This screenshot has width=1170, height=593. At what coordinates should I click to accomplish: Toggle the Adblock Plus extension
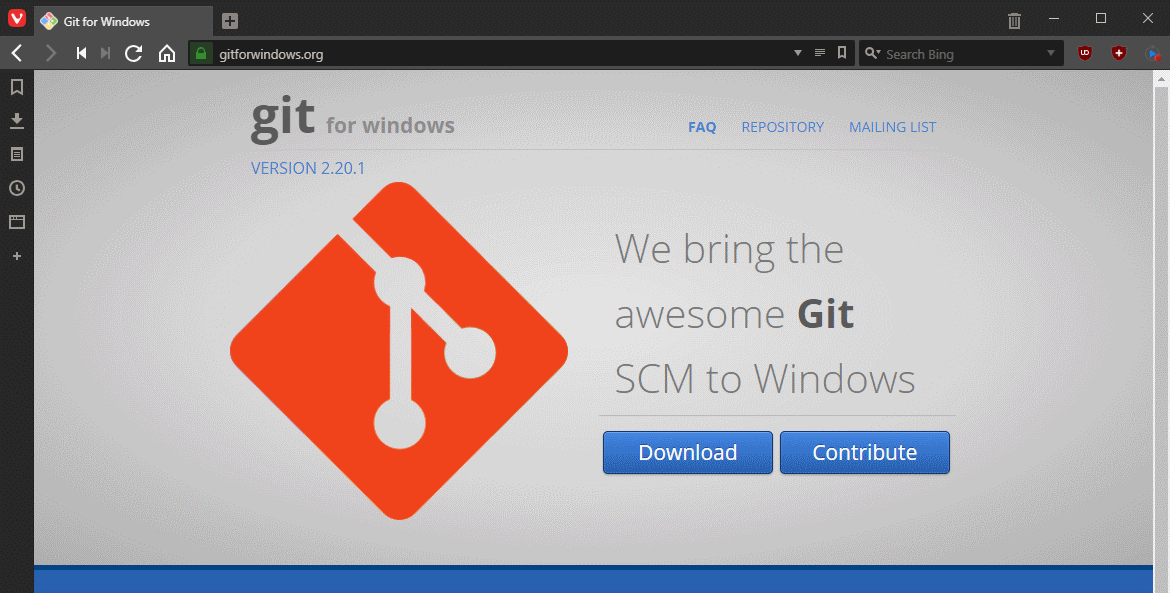tap(1119, 53)
